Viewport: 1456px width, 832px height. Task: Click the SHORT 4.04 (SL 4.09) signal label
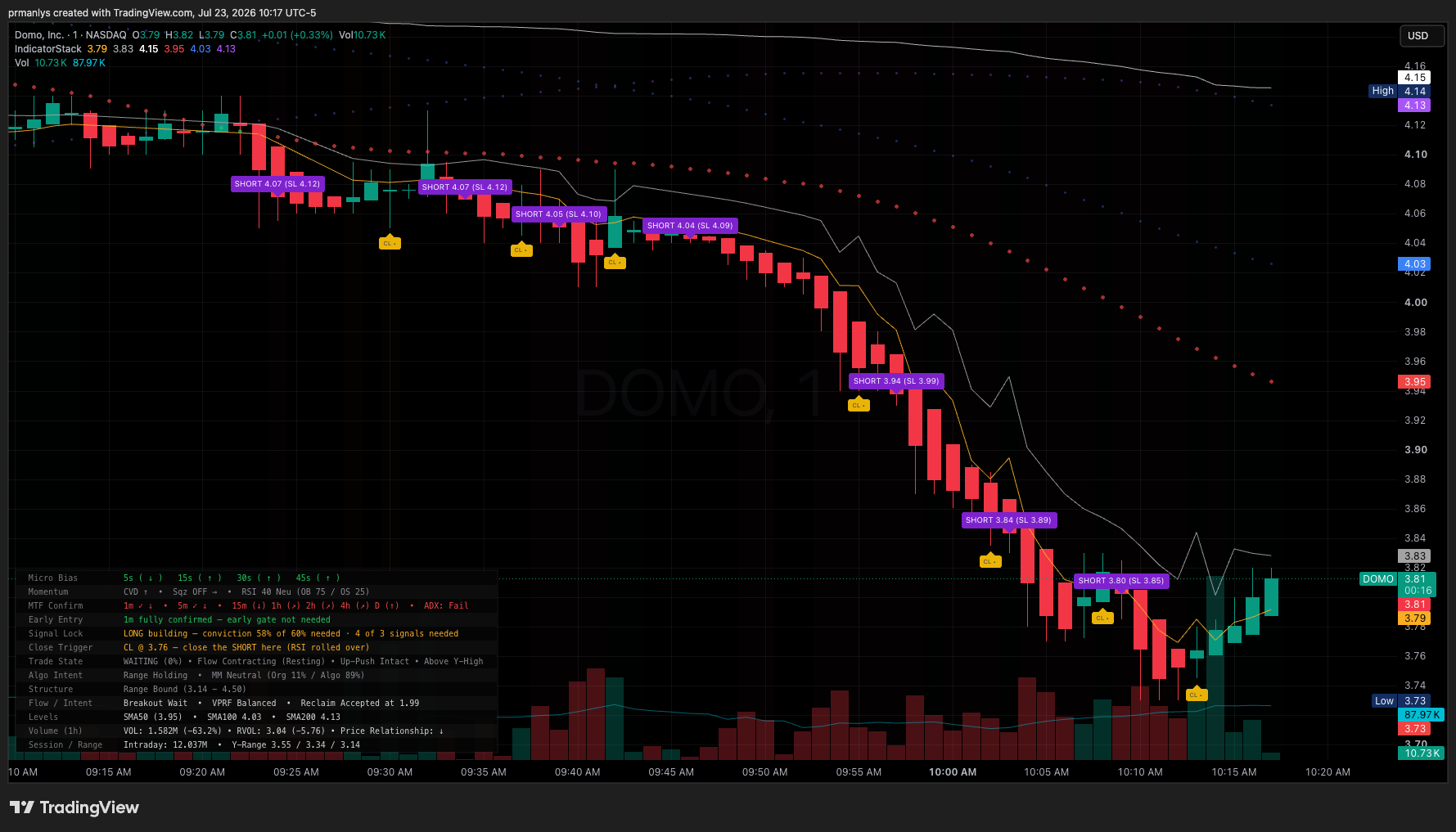[690, 226]
